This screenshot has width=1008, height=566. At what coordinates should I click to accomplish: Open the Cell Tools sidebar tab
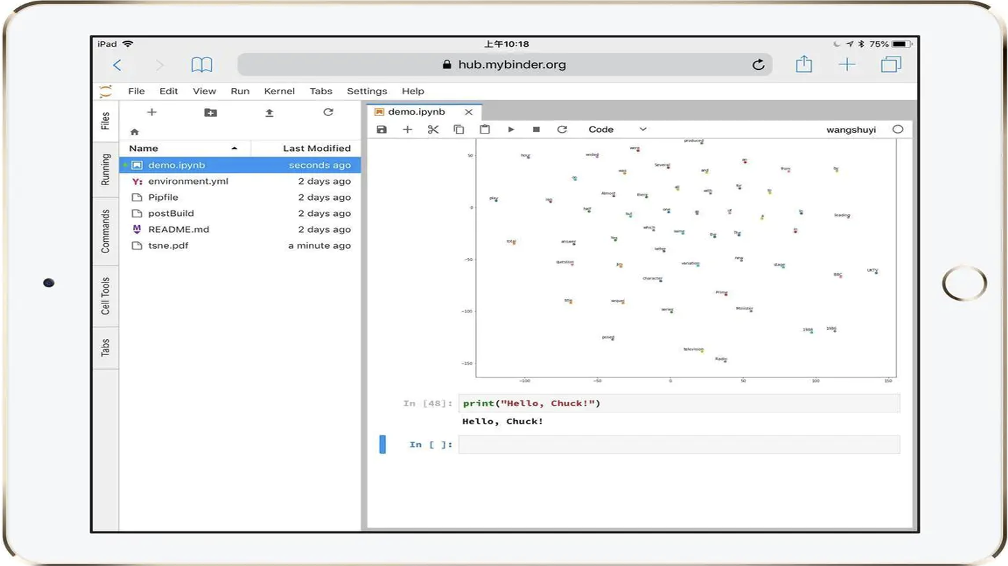click(x=105, y=296)
